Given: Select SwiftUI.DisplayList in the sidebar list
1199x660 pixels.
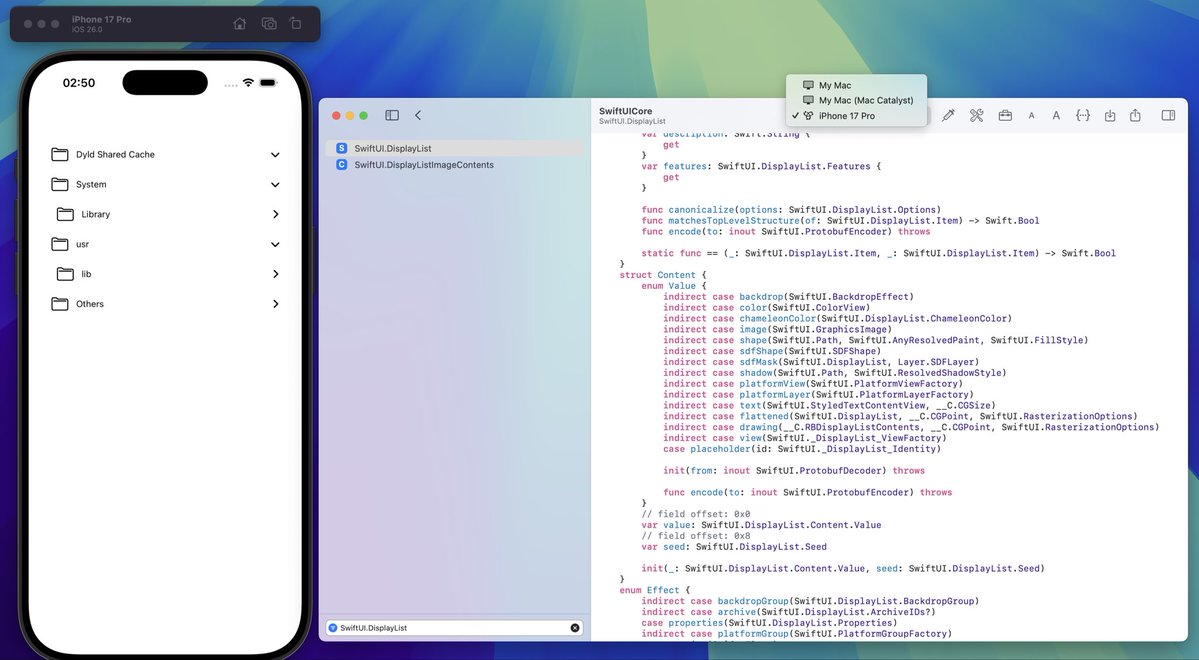Looking at the screenshot, I should point(455,148).
